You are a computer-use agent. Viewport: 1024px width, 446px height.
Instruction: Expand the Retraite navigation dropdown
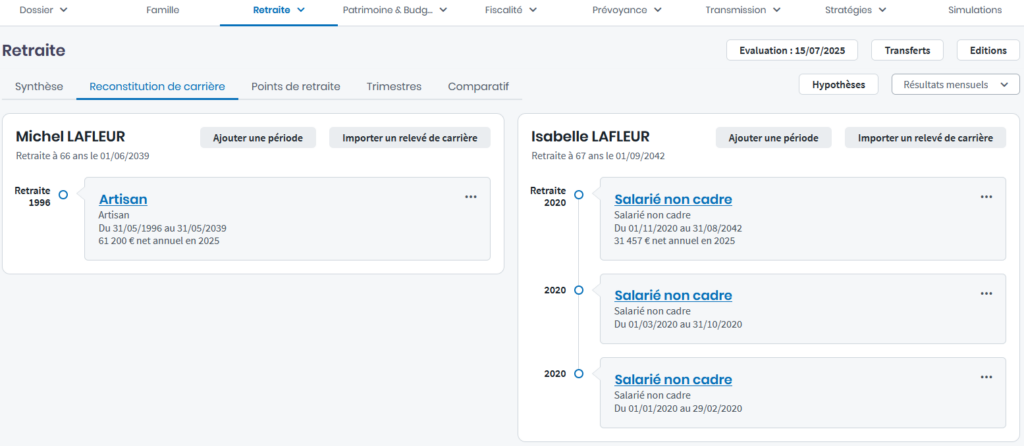click(279, 10)
